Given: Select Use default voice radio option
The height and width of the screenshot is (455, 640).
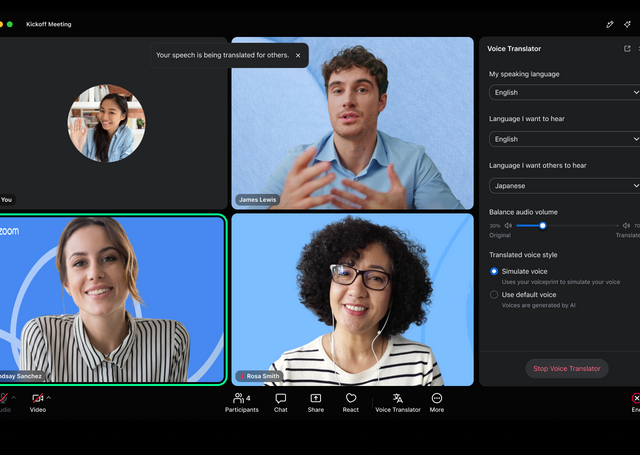Looking at the screenshot, I should [494, 295].
